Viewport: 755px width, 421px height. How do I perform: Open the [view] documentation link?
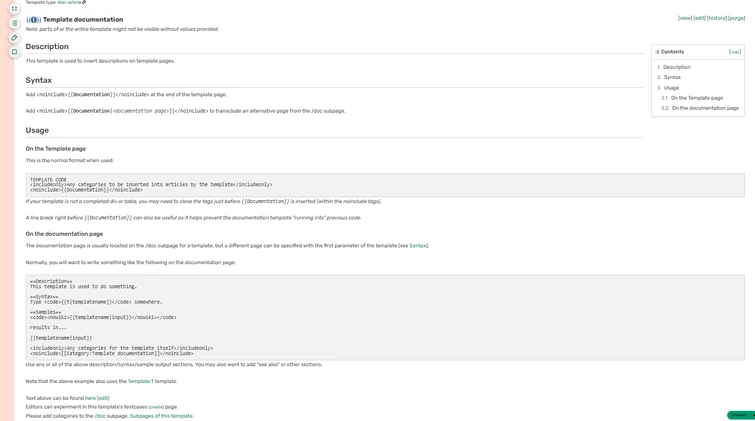(685, 18)
